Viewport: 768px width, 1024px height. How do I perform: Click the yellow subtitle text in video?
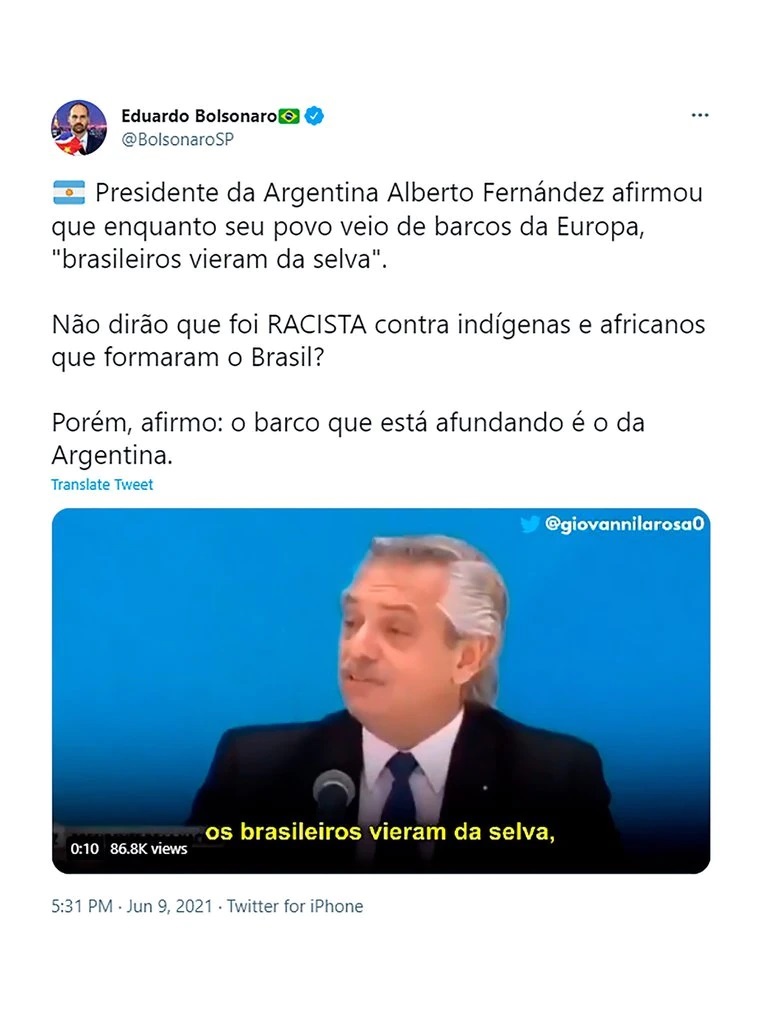click(x=379, y=832)
